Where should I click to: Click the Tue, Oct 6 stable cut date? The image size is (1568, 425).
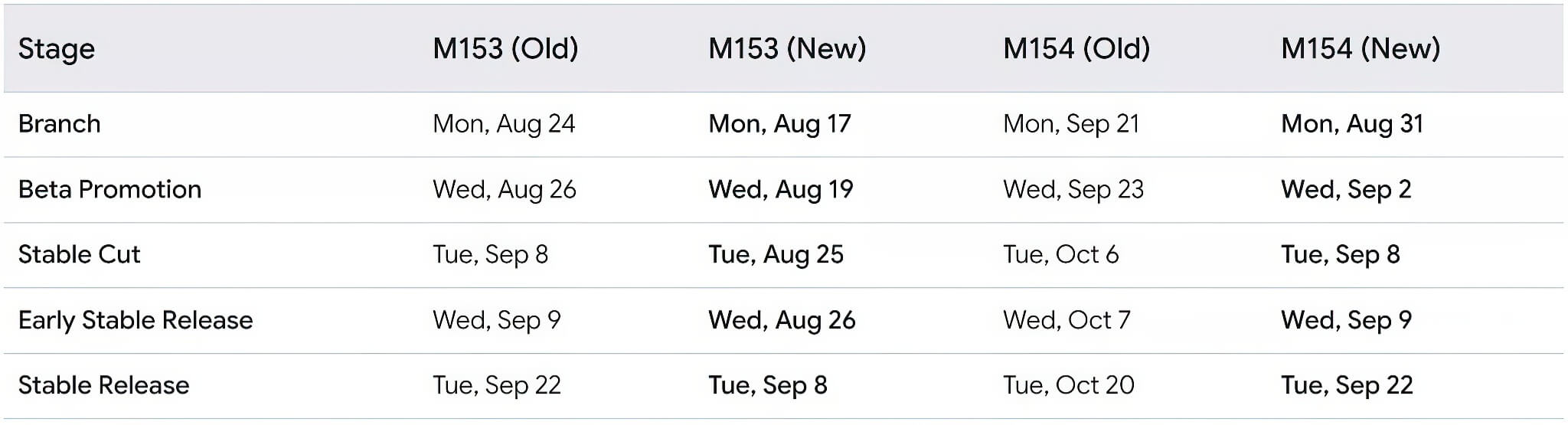tap(1061, 254)
